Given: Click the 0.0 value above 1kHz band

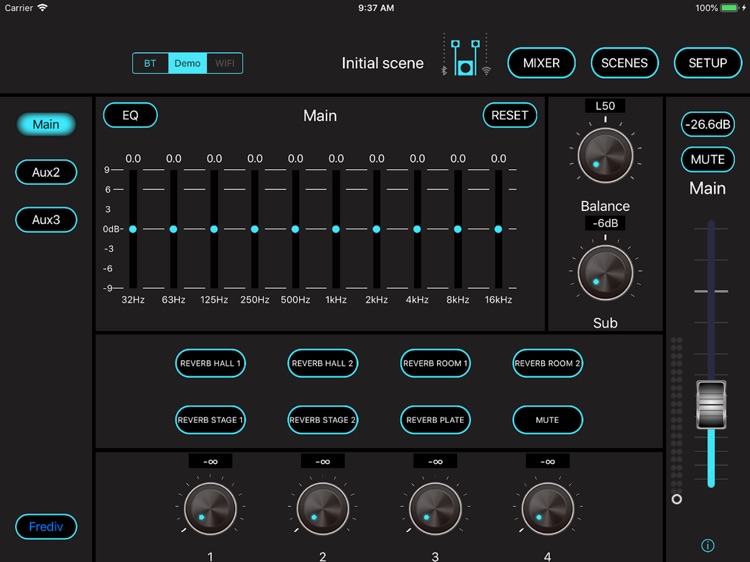Looking at the screenshot, I should [x=336, y=158].
